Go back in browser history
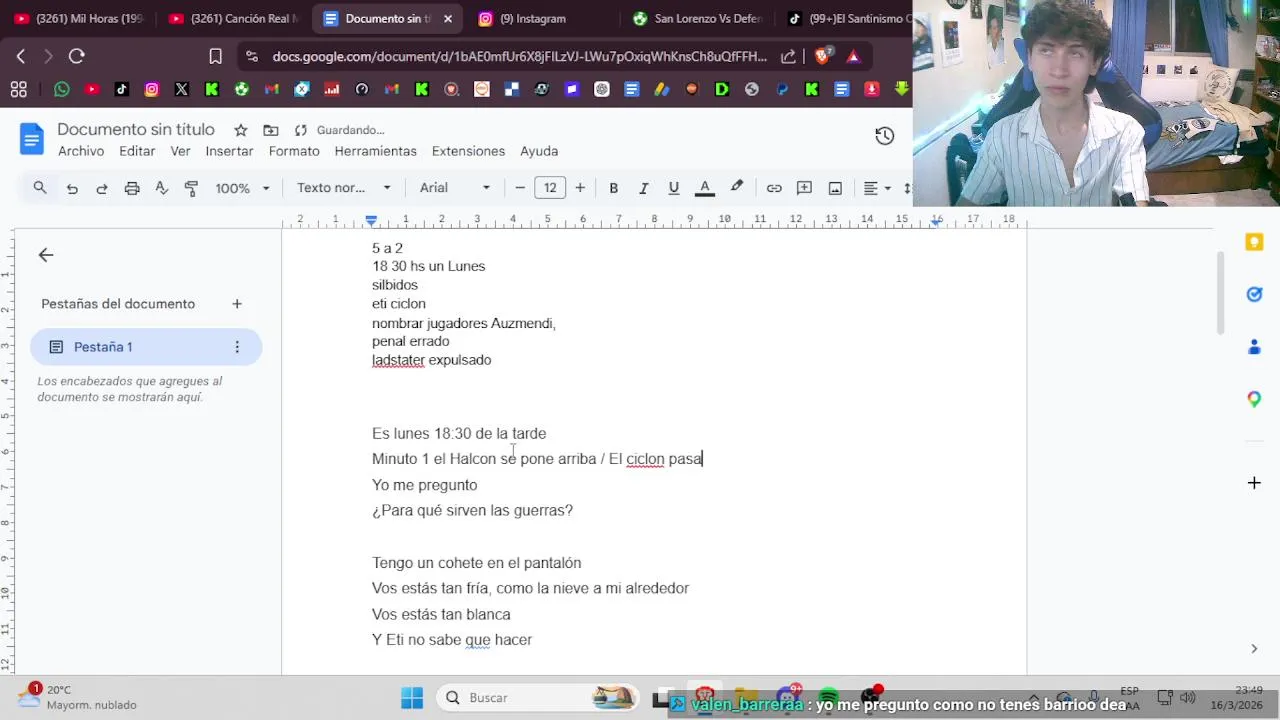This screenshot has width=1280, height=720. [x=21, y=57]
